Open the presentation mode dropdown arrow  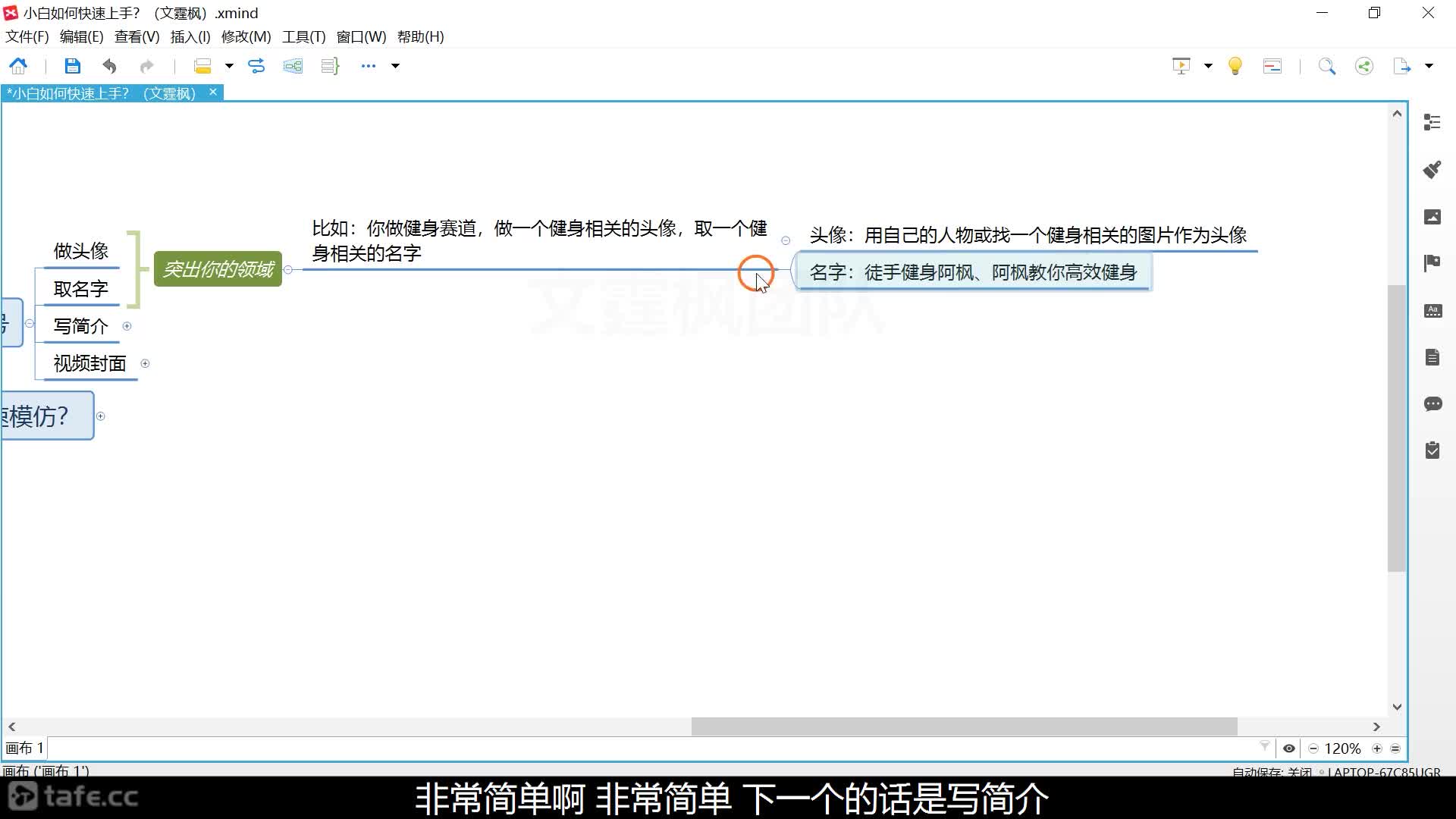click(x=1208, y=66)
